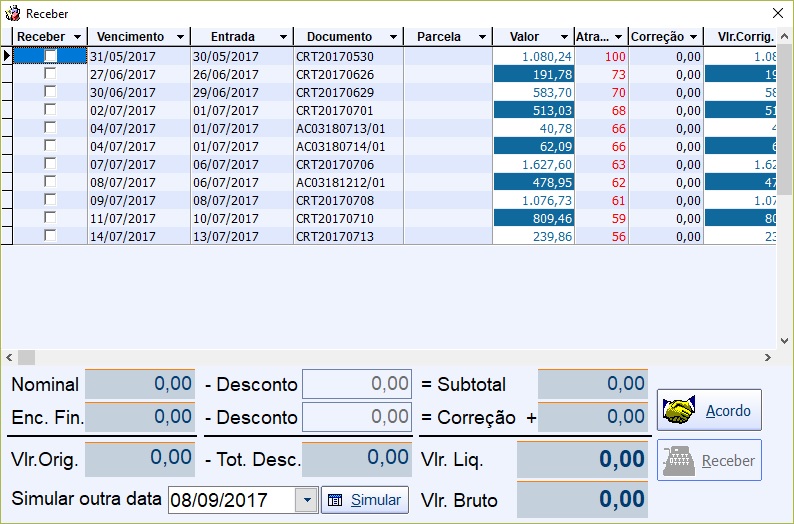Screen dimensions: 794x524
Task: Select Vencimento cell 09/07/2017
Action: point(139,200)
